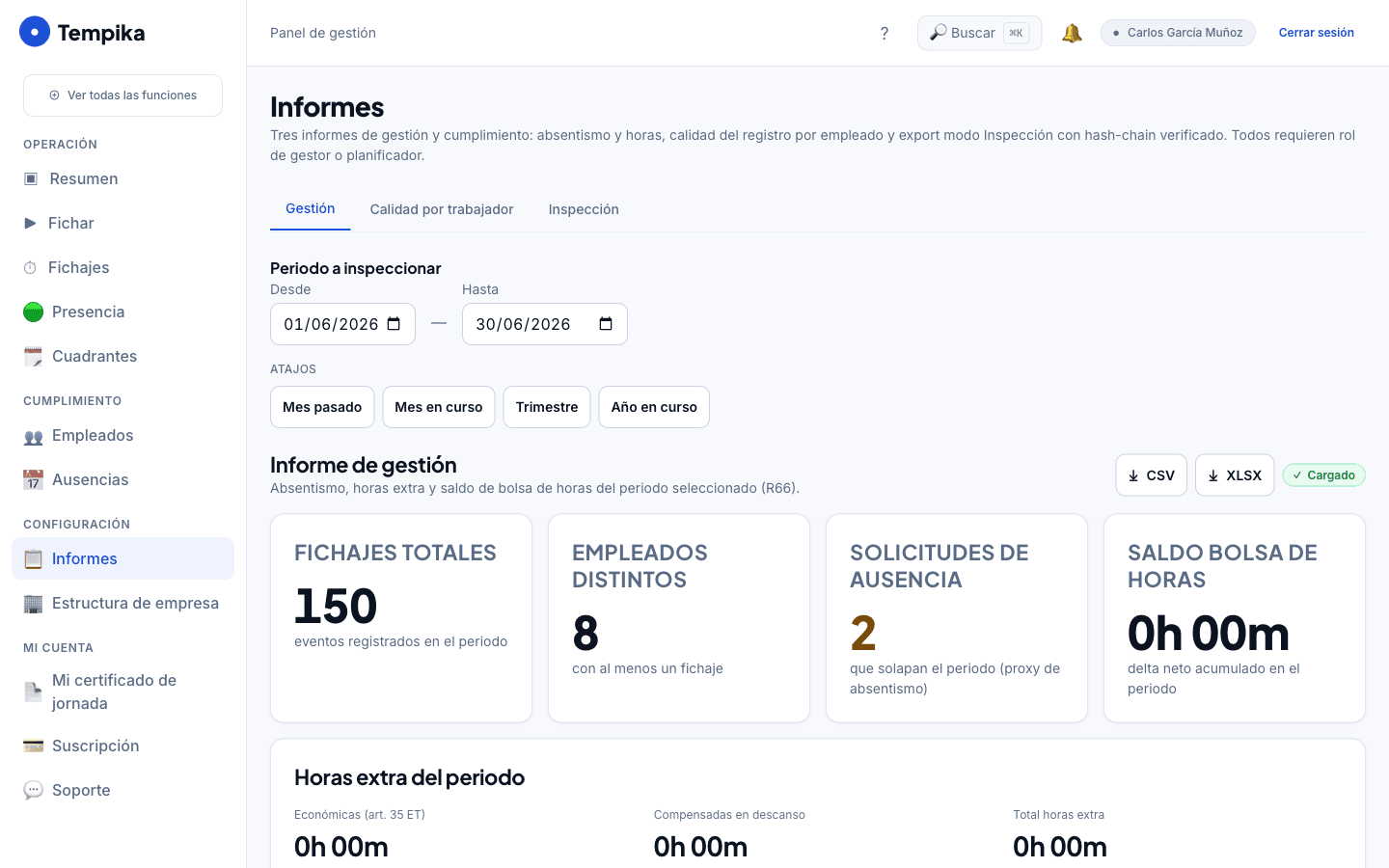Click the green Presencia icon
The image size is (1389, 868).
34,312
